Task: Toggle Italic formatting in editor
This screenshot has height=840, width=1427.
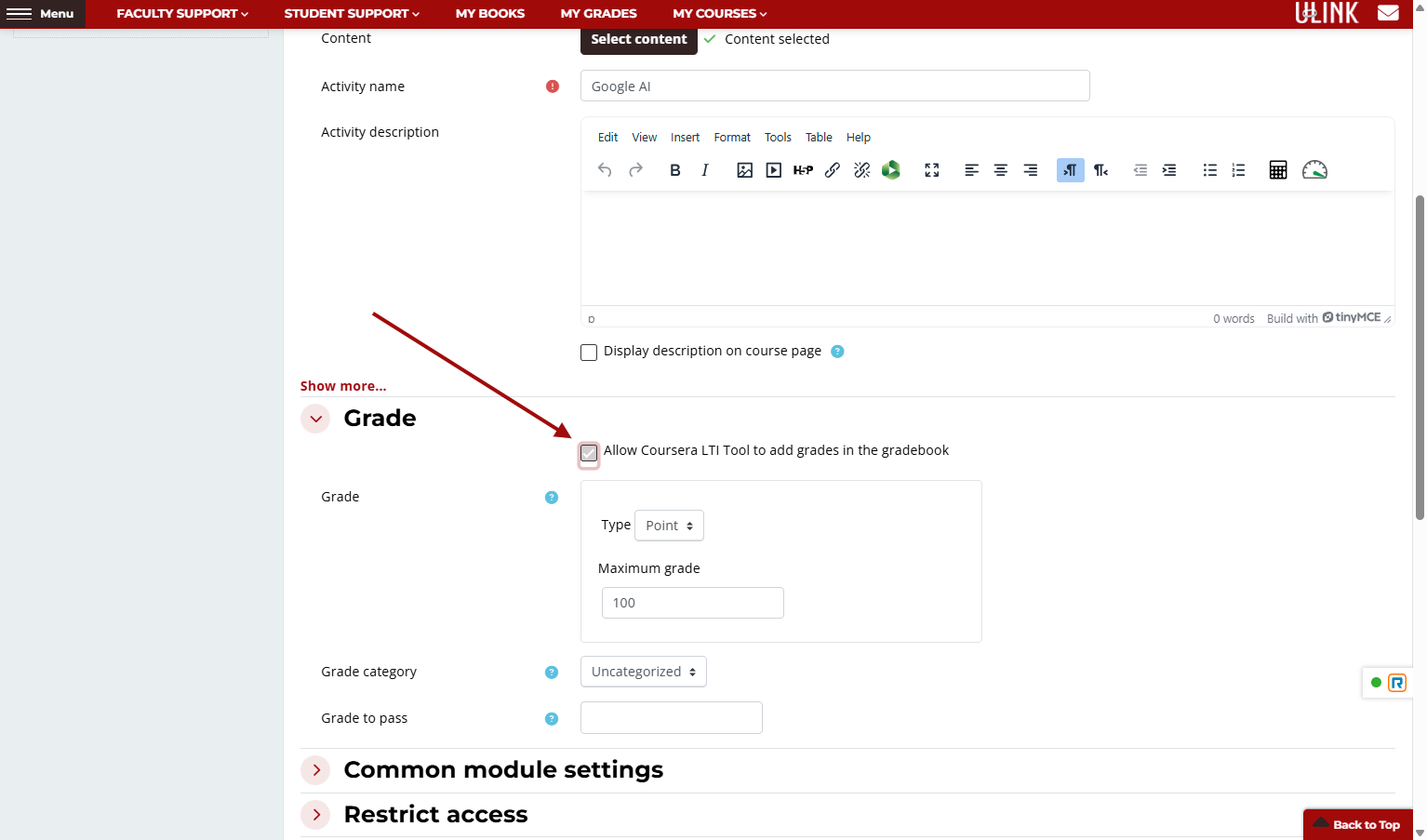Action: click(705, 170)
